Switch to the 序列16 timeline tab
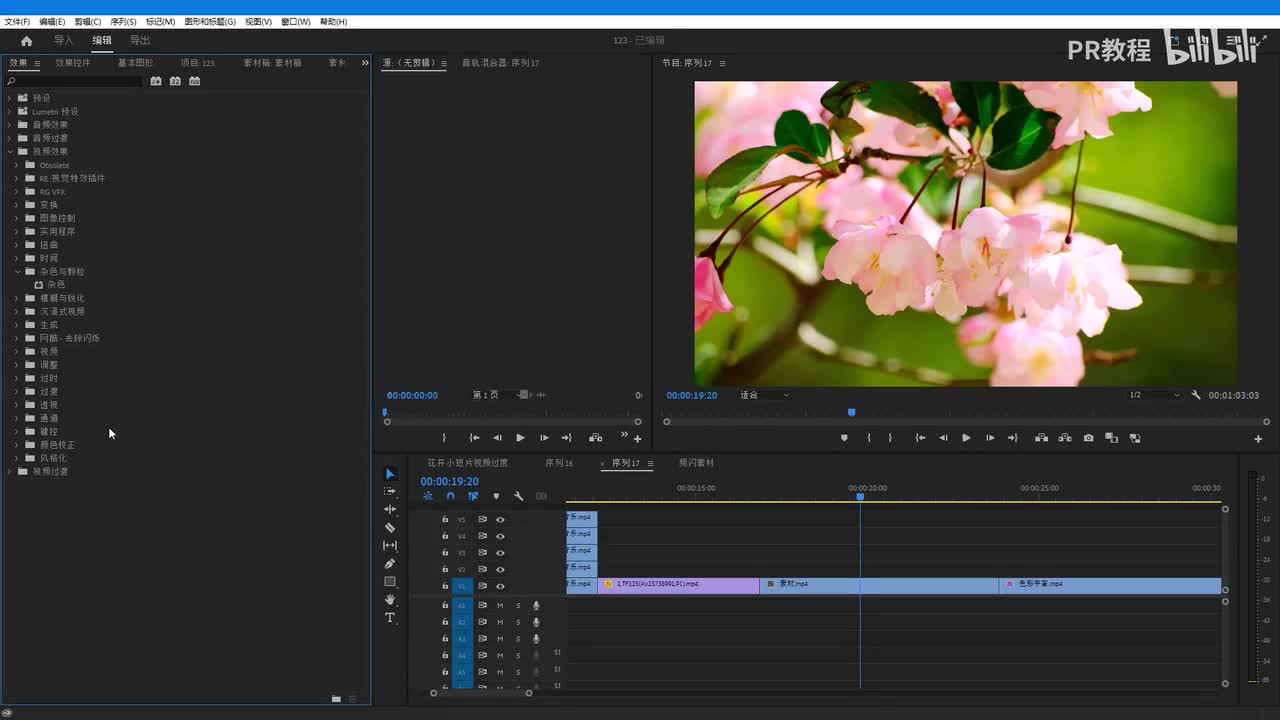This screenshot has height=720, width=1280. point(559,463)
